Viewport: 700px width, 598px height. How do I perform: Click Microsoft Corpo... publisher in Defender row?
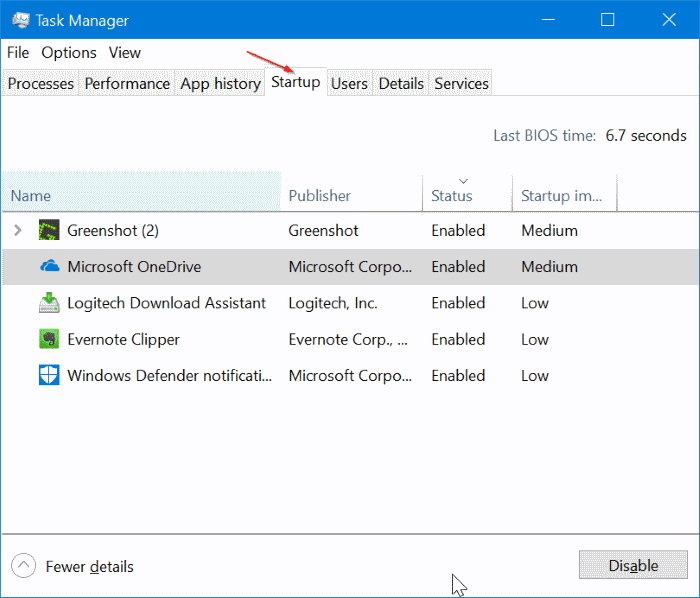pyautogui.click(x=350, y=375)
